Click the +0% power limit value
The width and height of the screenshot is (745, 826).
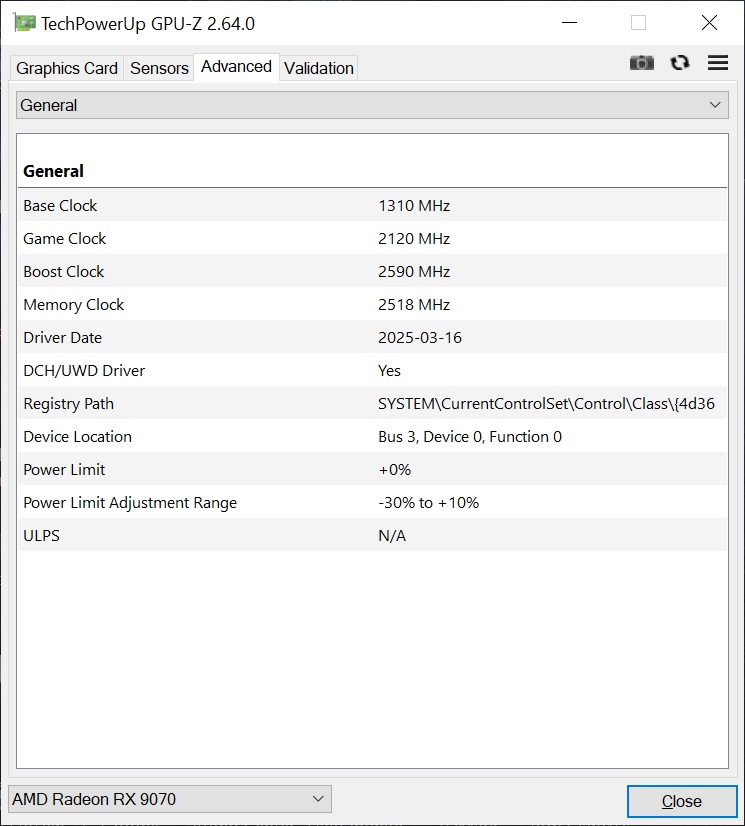pos(395,470)
